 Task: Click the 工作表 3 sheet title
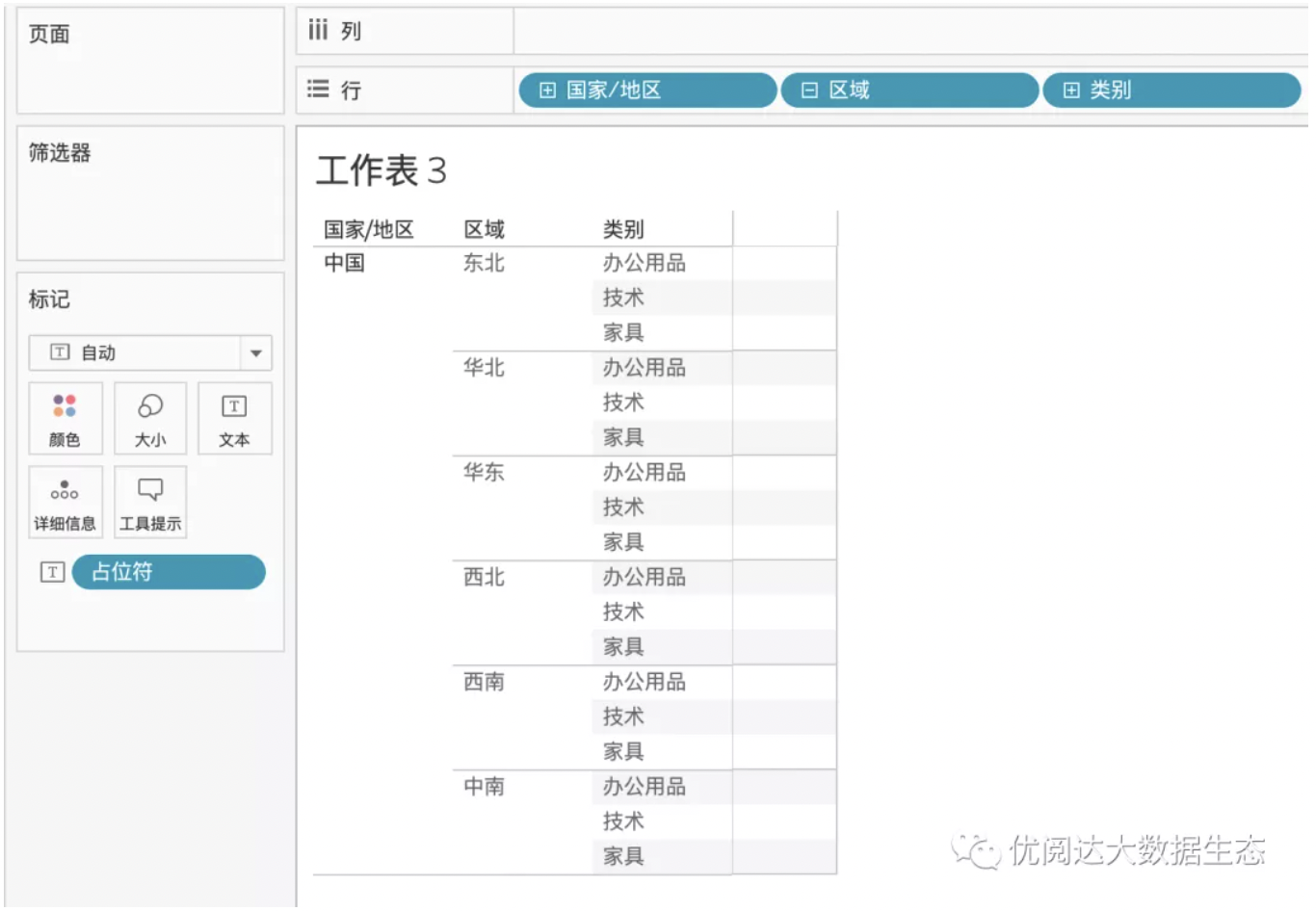click(382, 170)
